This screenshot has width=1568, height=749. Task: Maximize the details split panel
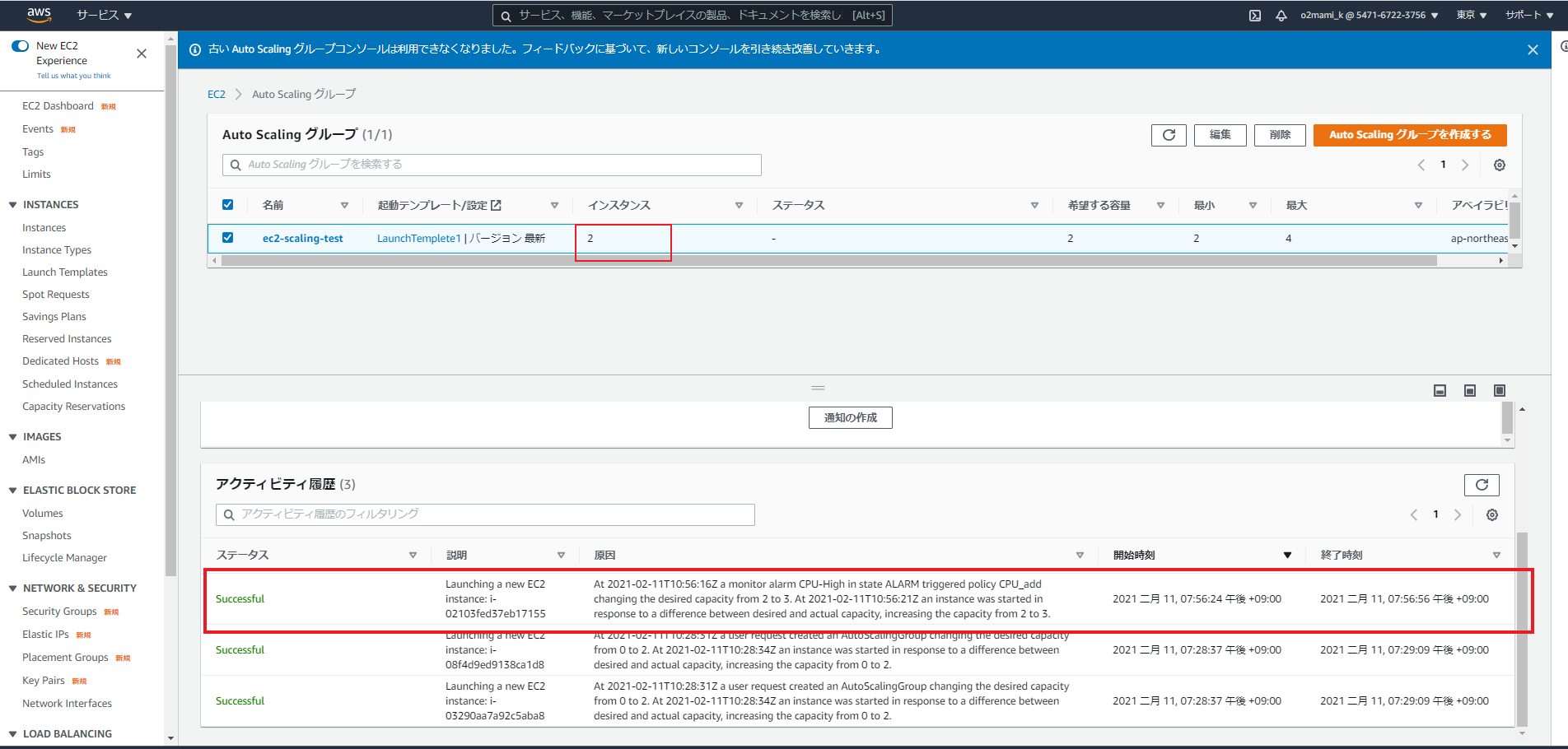tap(1500, 391)
